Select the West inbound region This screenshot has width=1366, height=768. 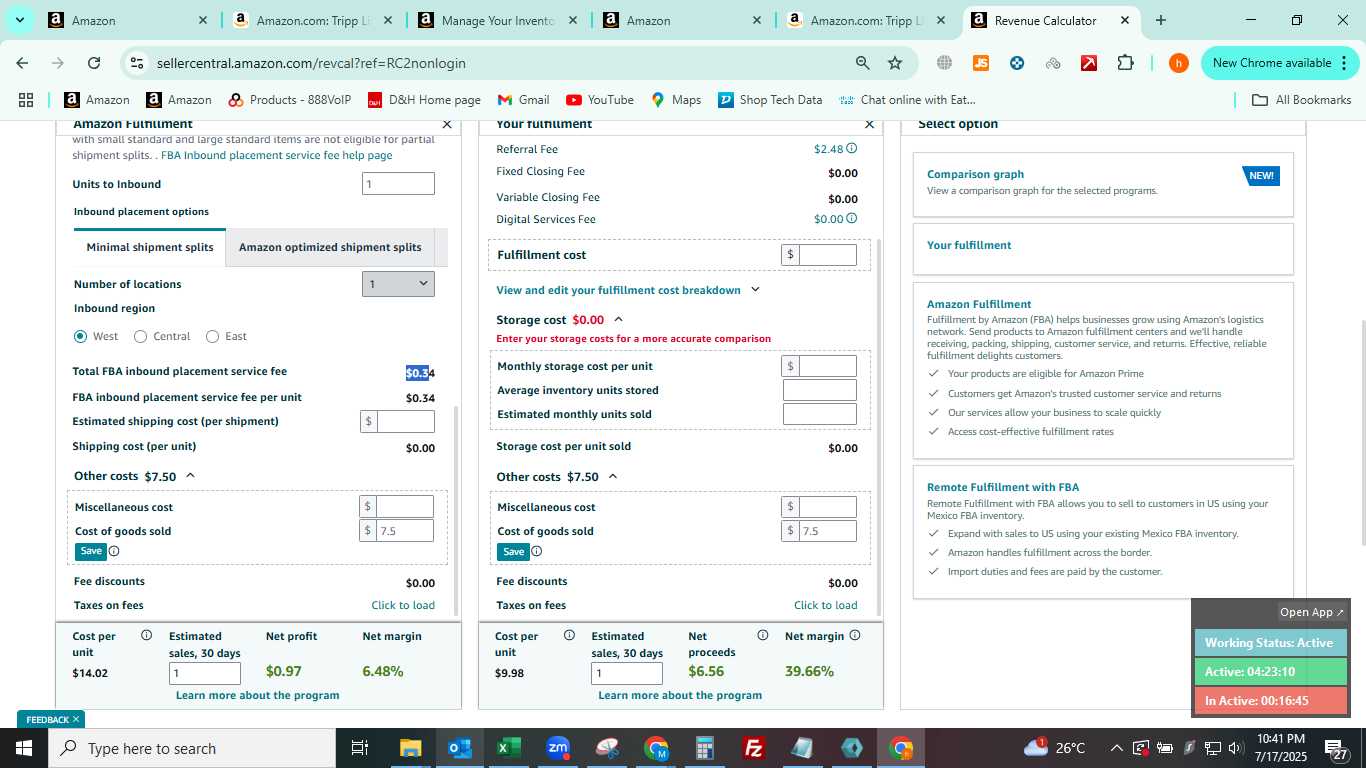pos(81,336)
